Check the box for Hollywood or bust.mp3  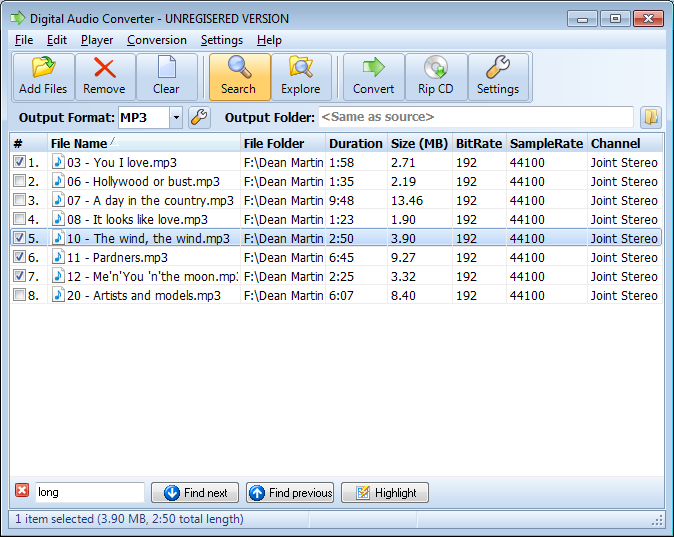[19, 181]
